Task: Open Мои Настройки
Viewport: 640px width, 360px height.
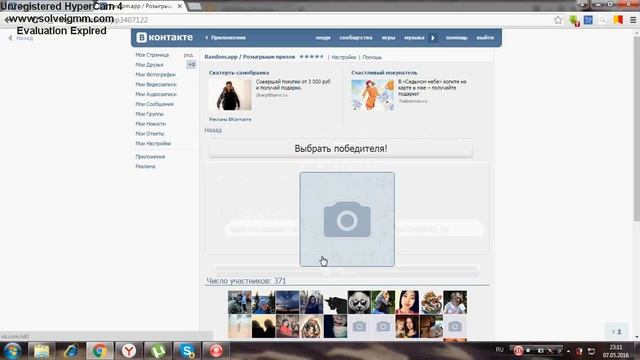Action: click(x=153, y=144)
